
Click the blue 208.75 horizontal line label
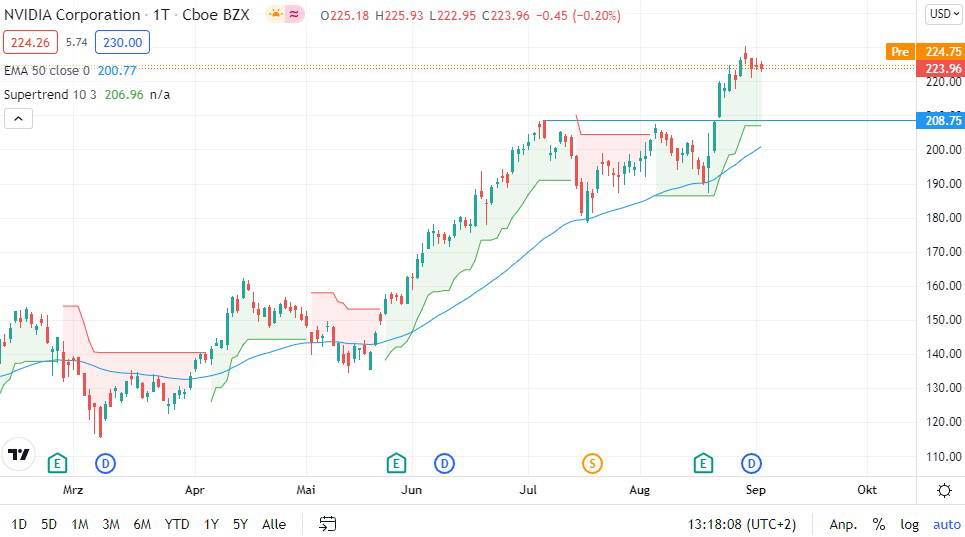(x=940, y=121)
